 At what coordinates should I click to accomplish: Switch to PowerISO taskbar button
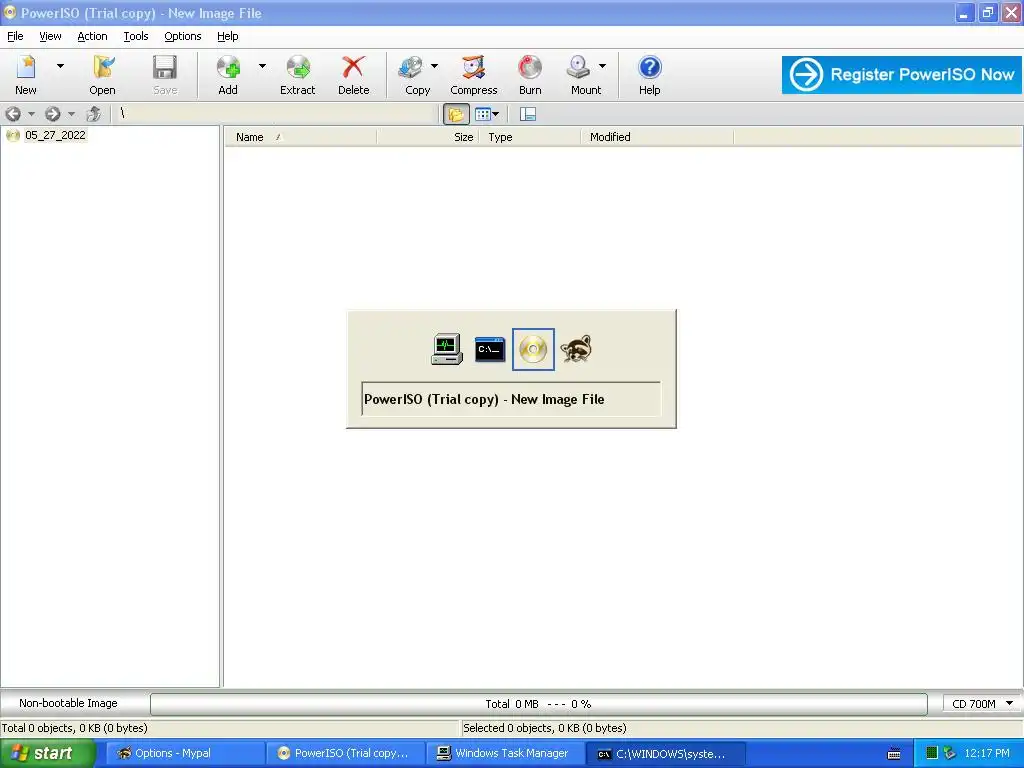[345, 753]
